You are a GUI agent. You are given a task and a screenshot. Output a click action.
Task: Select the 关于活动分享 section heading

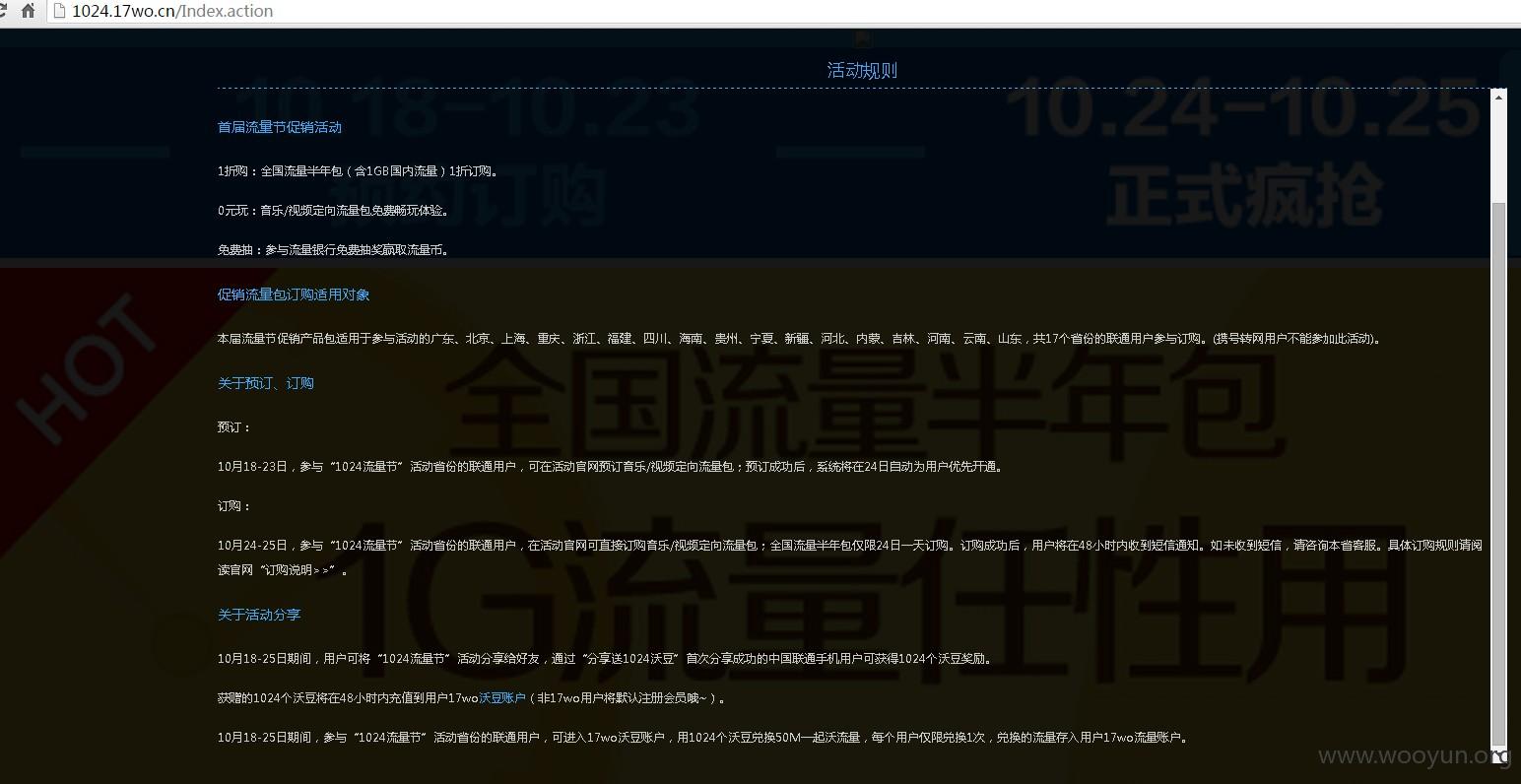click(x=259, y=615)
